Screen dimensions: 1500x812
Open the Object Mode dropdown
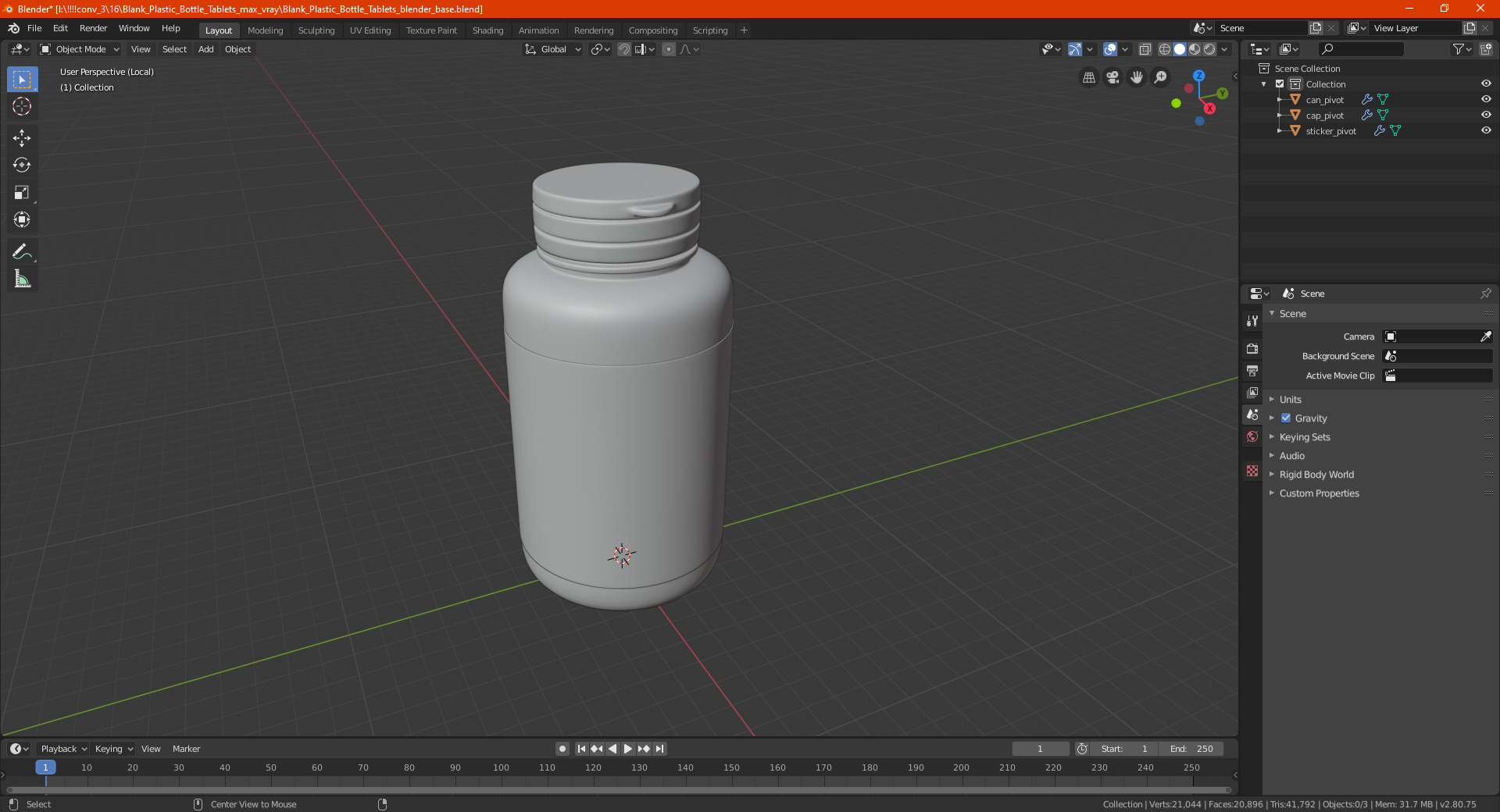pyautogui.click(x=79, y=49)
